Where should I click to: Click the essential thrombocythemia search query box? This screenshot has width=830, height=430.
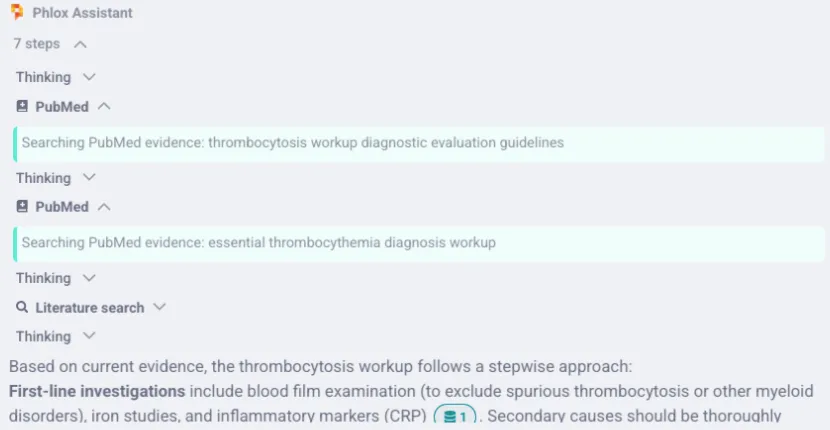click(419, 244)
